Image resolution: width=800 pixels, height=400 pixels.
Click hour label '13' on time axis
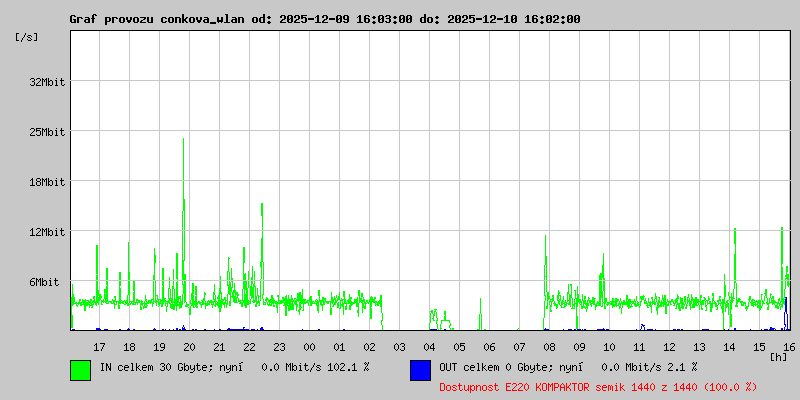coord(699,347)
